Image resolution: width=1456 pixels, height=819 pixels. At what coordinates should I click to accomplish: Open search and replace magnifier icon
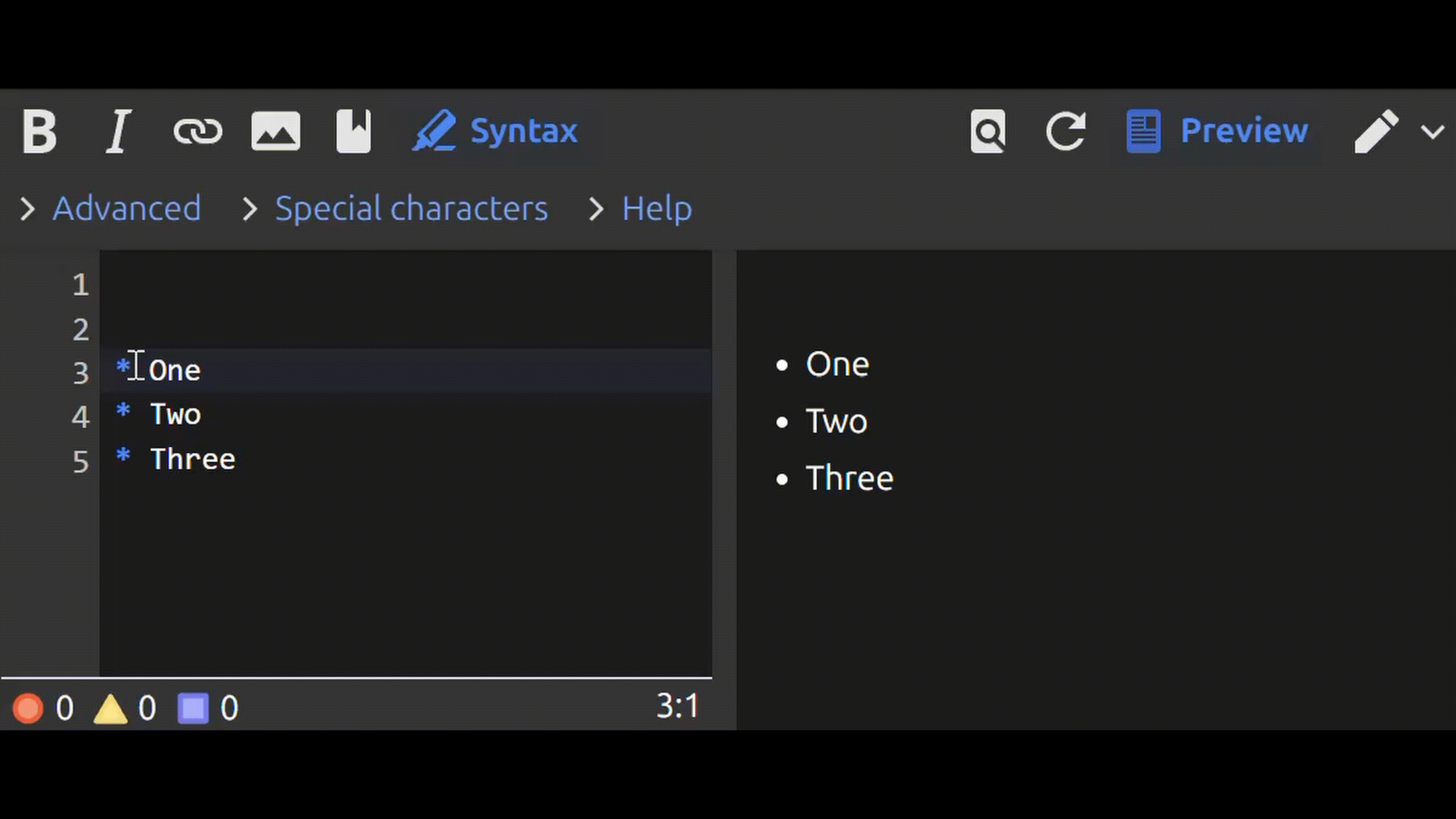pyautogui.click(x=987, y=131)
